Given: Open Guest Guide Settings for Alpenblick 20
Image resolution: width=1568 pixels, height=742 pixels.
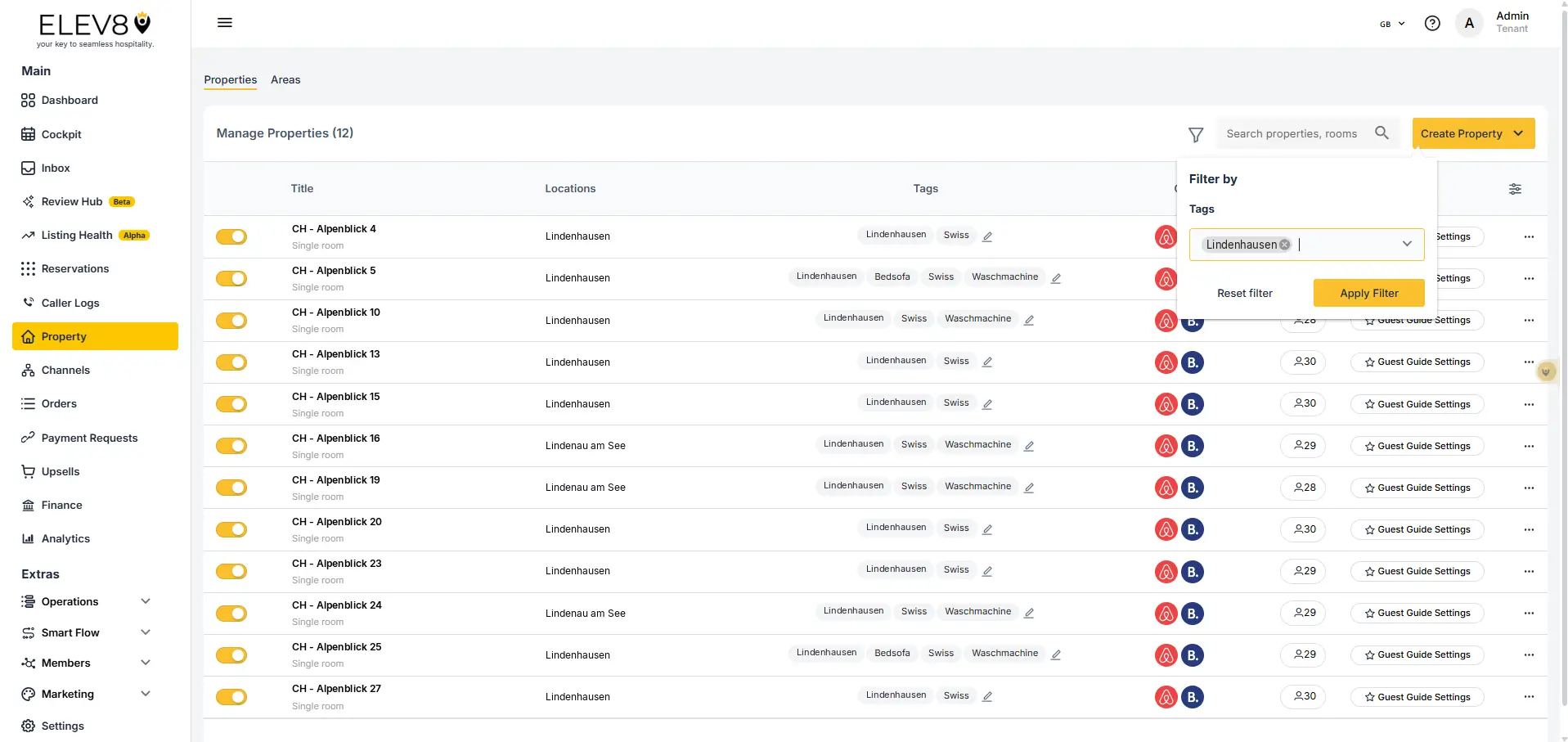Looking at the screenshot, I should (x=1417, y=529).
